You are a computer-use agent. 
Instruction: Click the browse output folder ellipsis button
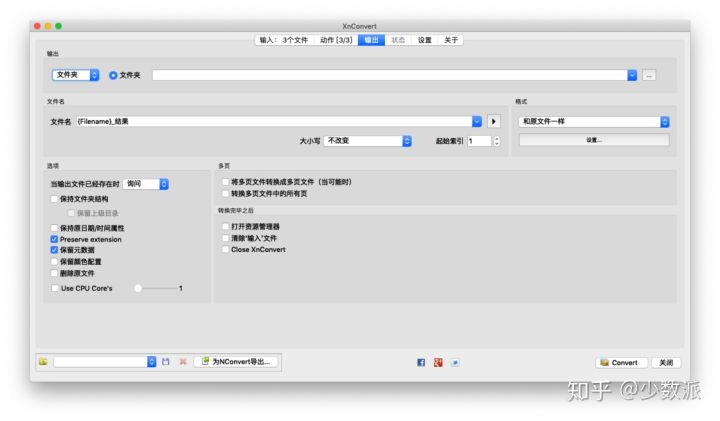click(x=649, y=75)
